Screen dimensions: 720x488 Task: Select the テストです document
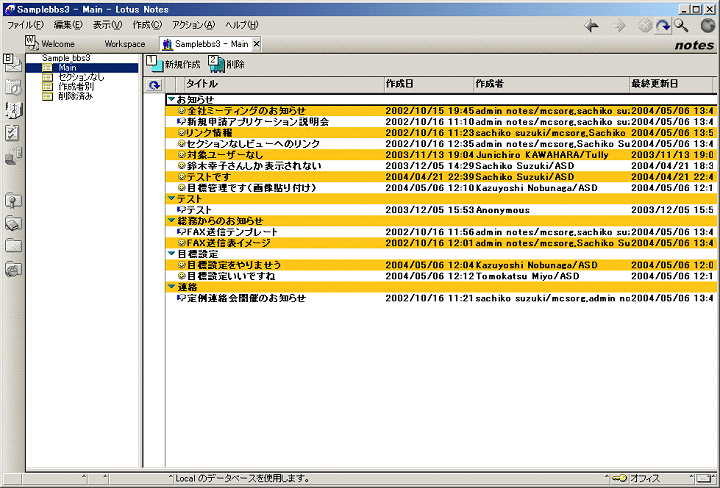point(441,177)
